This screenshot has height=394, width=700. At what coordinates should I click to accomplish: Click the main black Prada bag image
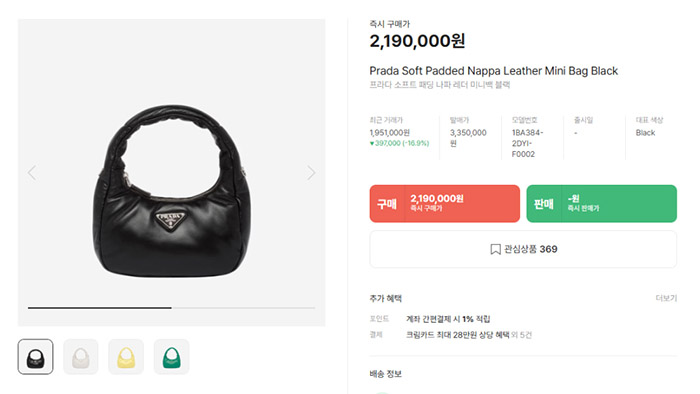[x=171, y=191]
